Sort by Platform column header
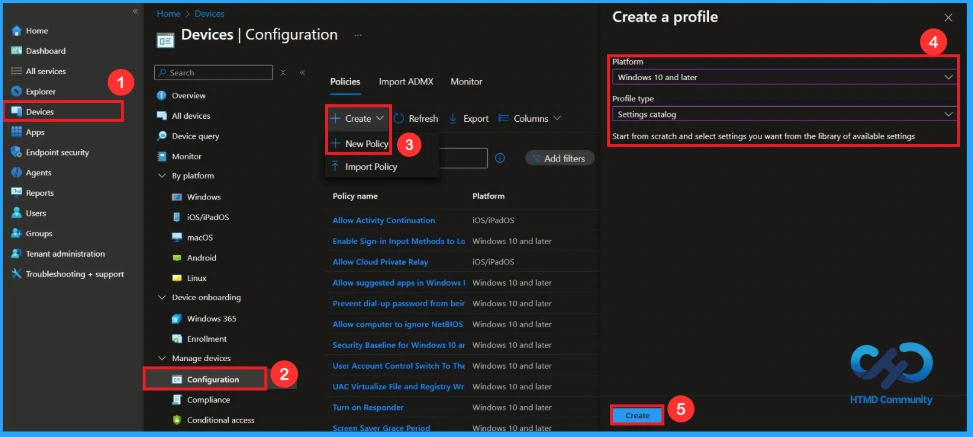Viewport: 973px width, 437px height. 488,196
